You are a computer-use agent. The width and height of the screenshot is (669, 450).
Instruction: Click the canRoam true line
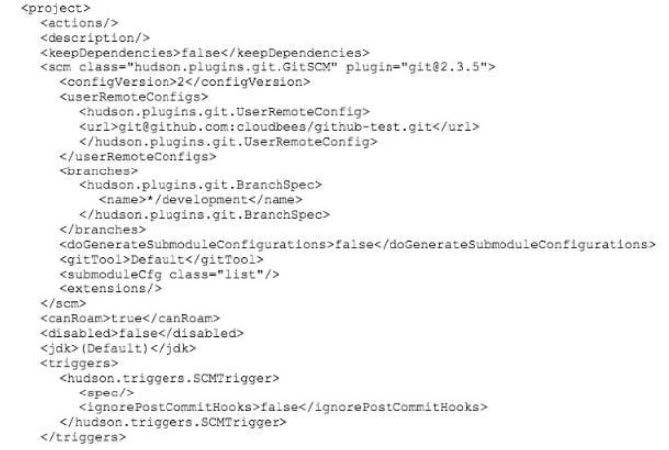(130, 318)
